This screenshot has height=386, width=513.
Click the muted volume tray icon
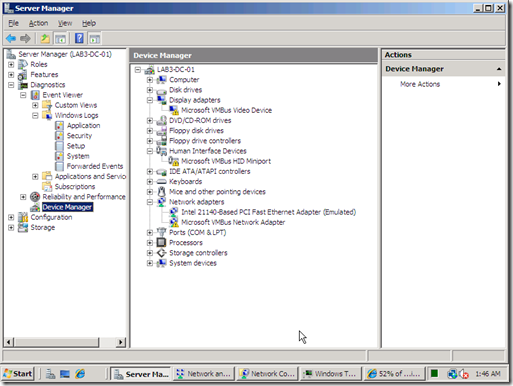[x=464, y=374]
